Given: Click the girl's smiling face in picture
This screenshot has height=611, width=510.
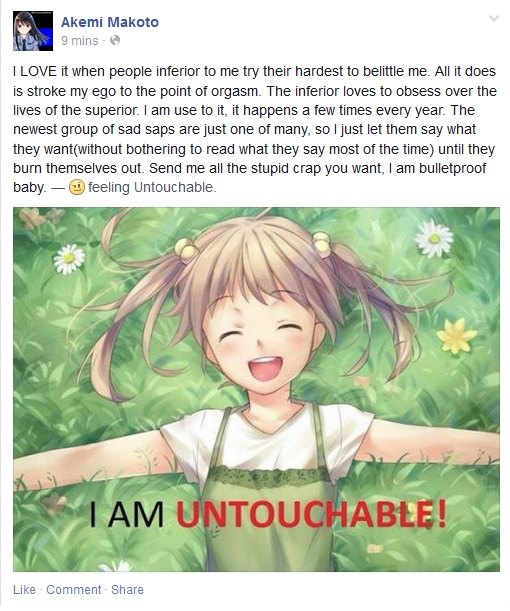Looking at the screenshot, I should [x=263, y=343].
